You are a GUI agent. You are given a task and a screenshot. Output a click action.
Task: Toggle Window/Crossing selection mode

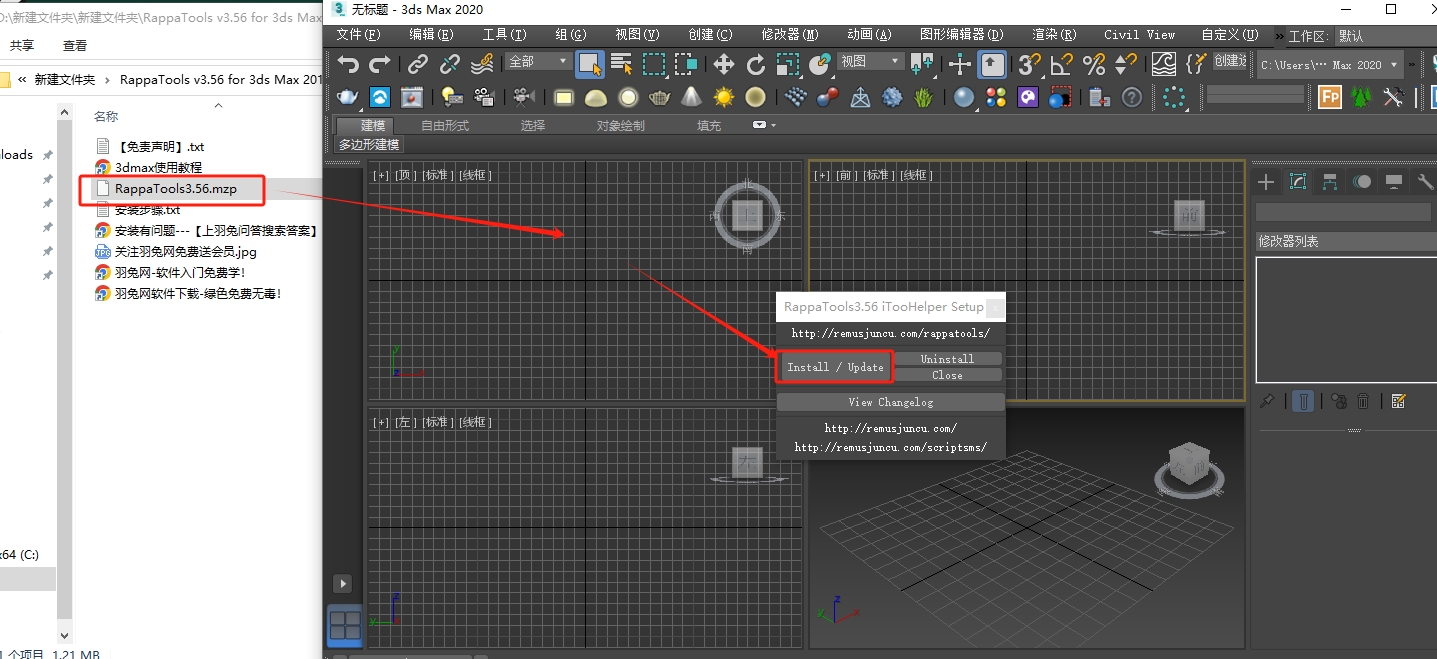pos(686,65)
